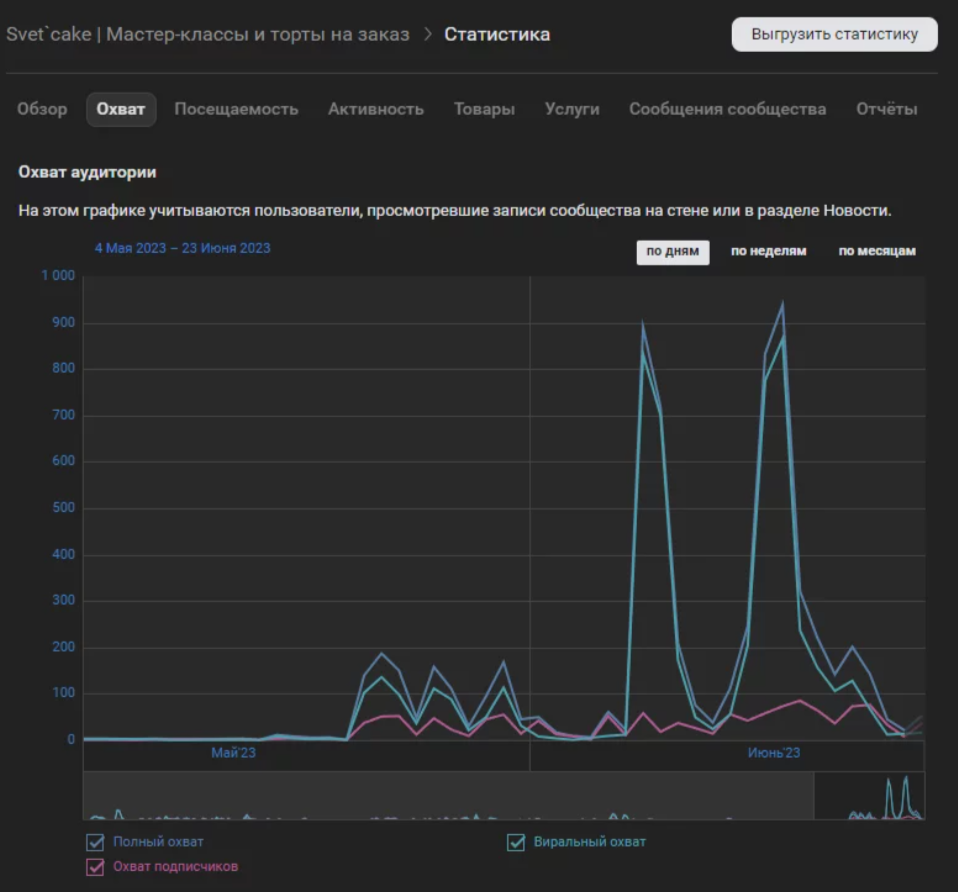Open the Товары statistics tab

484,109
